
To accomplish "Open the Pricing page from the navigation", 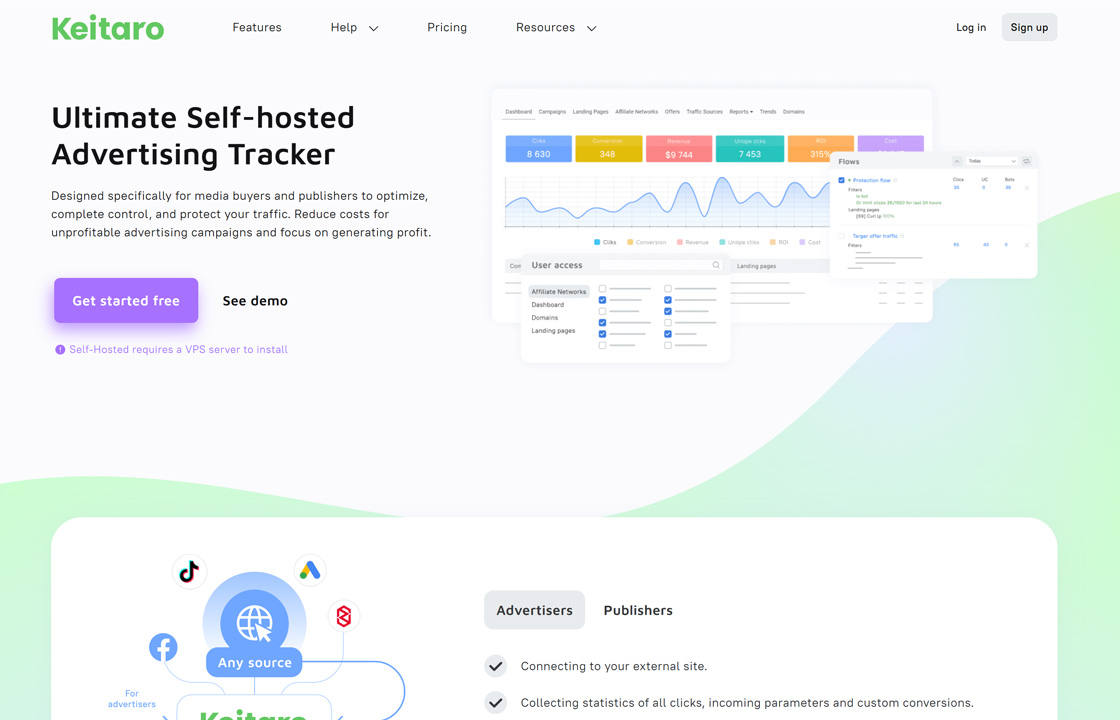I will pyautogui.click(x=447, y=27).
